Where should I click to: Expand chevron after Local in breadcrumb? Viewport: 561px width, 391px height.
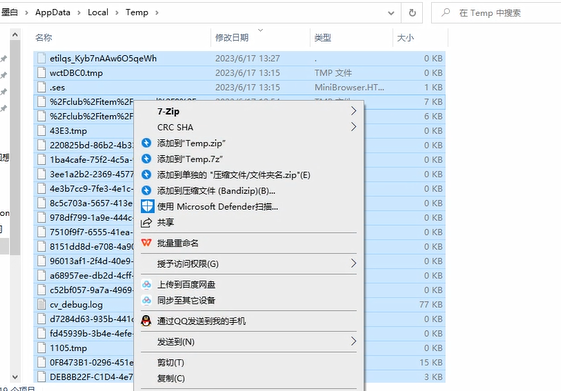(117, 13)
